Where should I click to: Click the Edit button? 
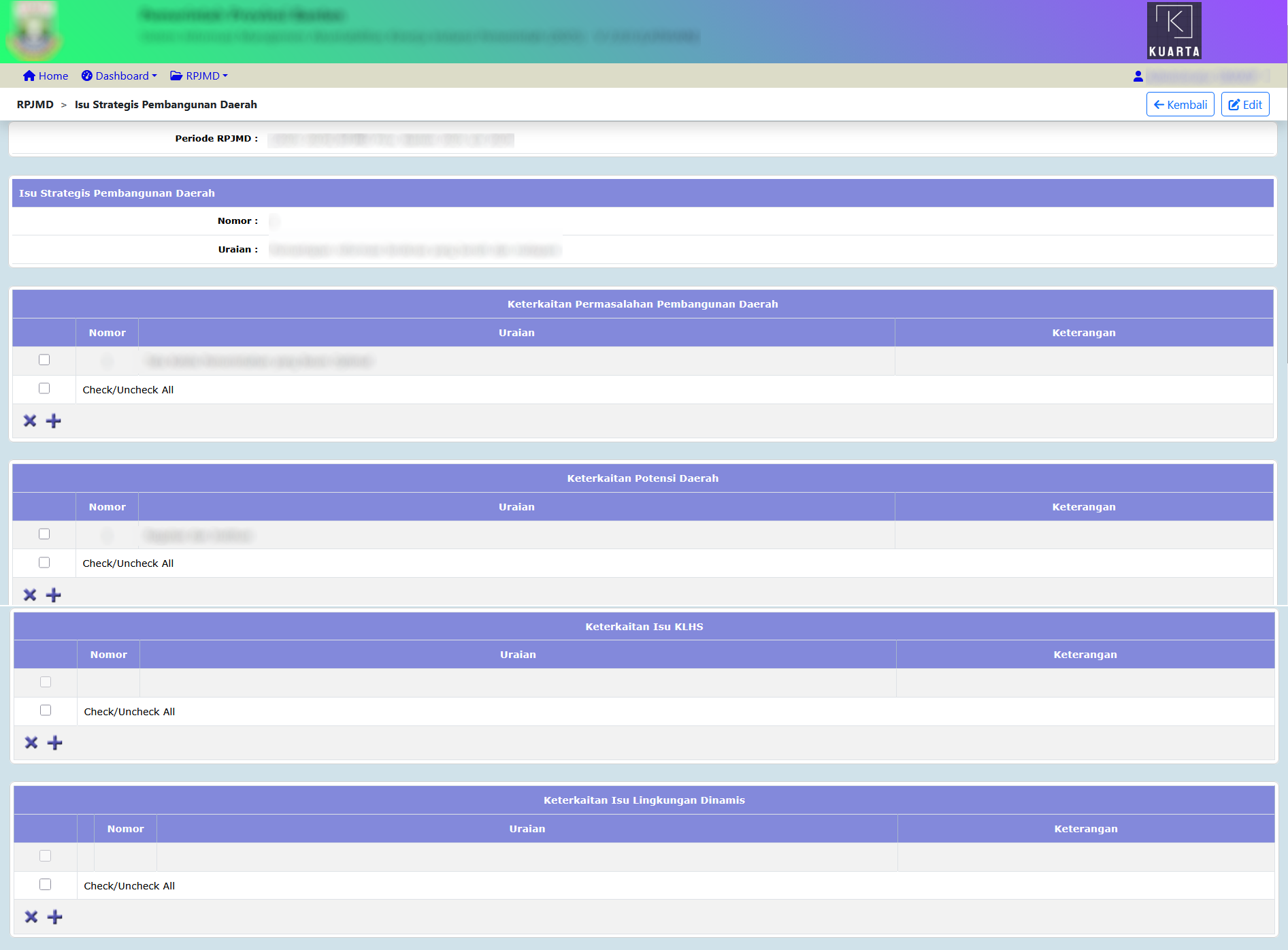pos(1244,105)
